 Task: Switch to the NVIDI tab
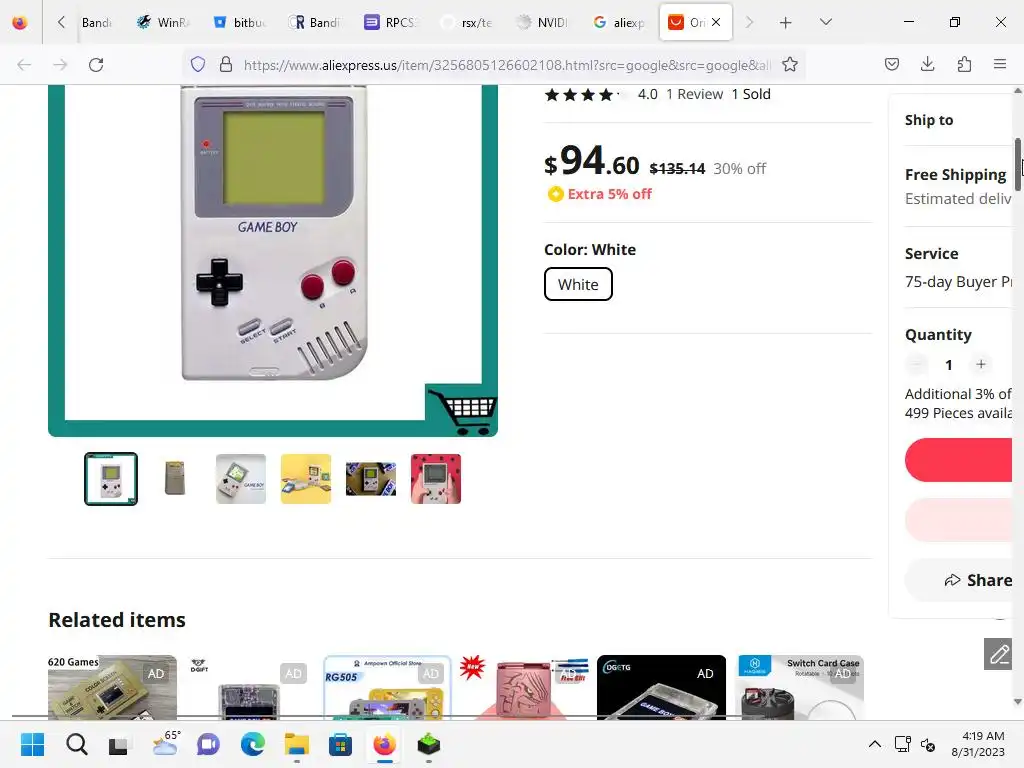pyautogui.click(x=541, y=22)
